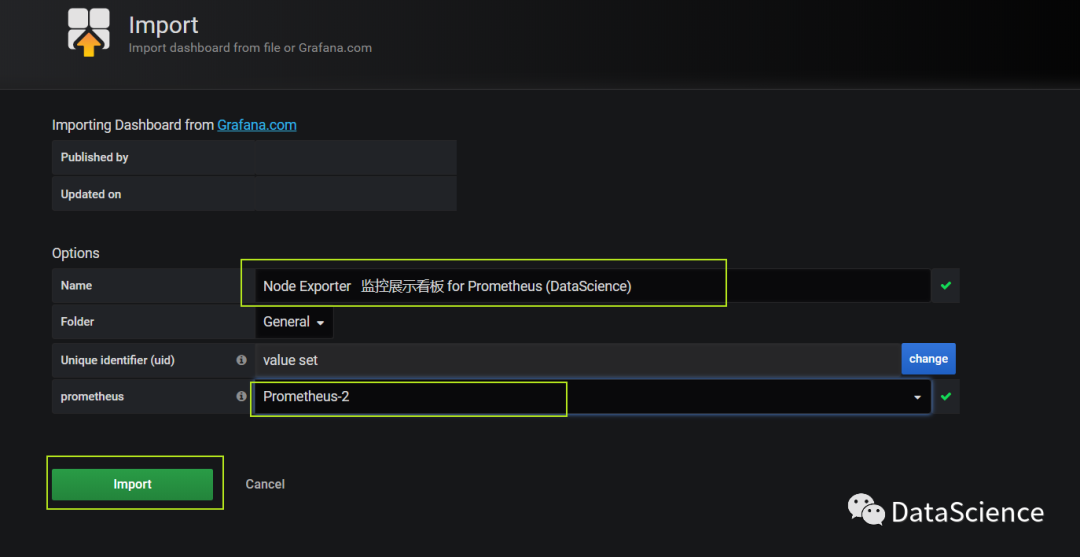This screenshot has height=557, width=1080.
Task: Click the Import dashboard icon in header
Action: coord(89,31)
